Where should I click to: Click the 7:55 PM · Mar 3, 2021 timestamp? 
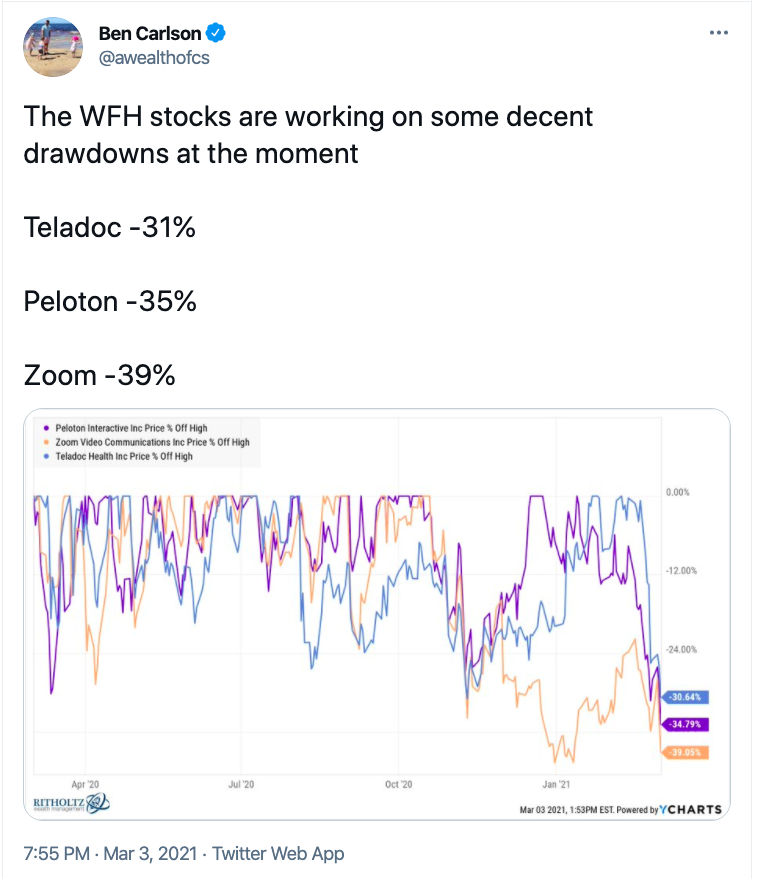[111, 853]
